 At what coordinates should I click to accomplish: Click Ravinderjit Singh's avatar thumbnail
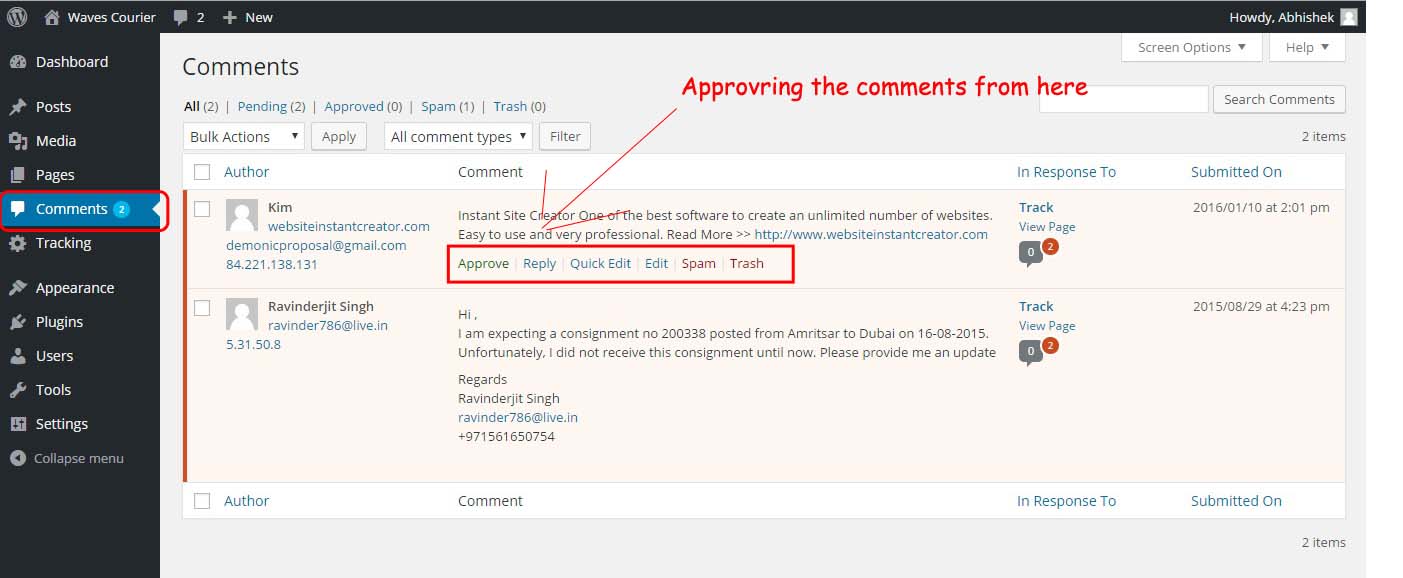pyautogui.click(x=242, y=314)
